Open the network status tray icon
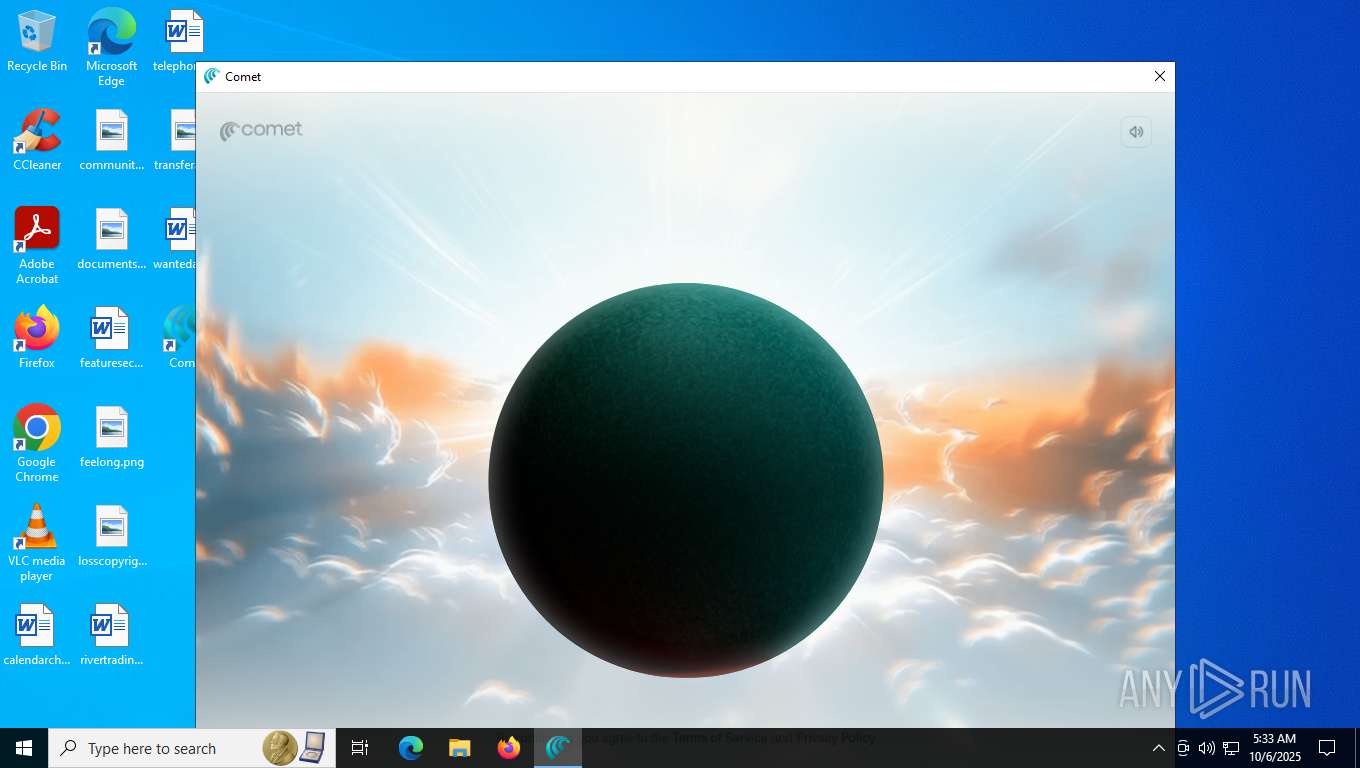 (x=1231, y=748)
